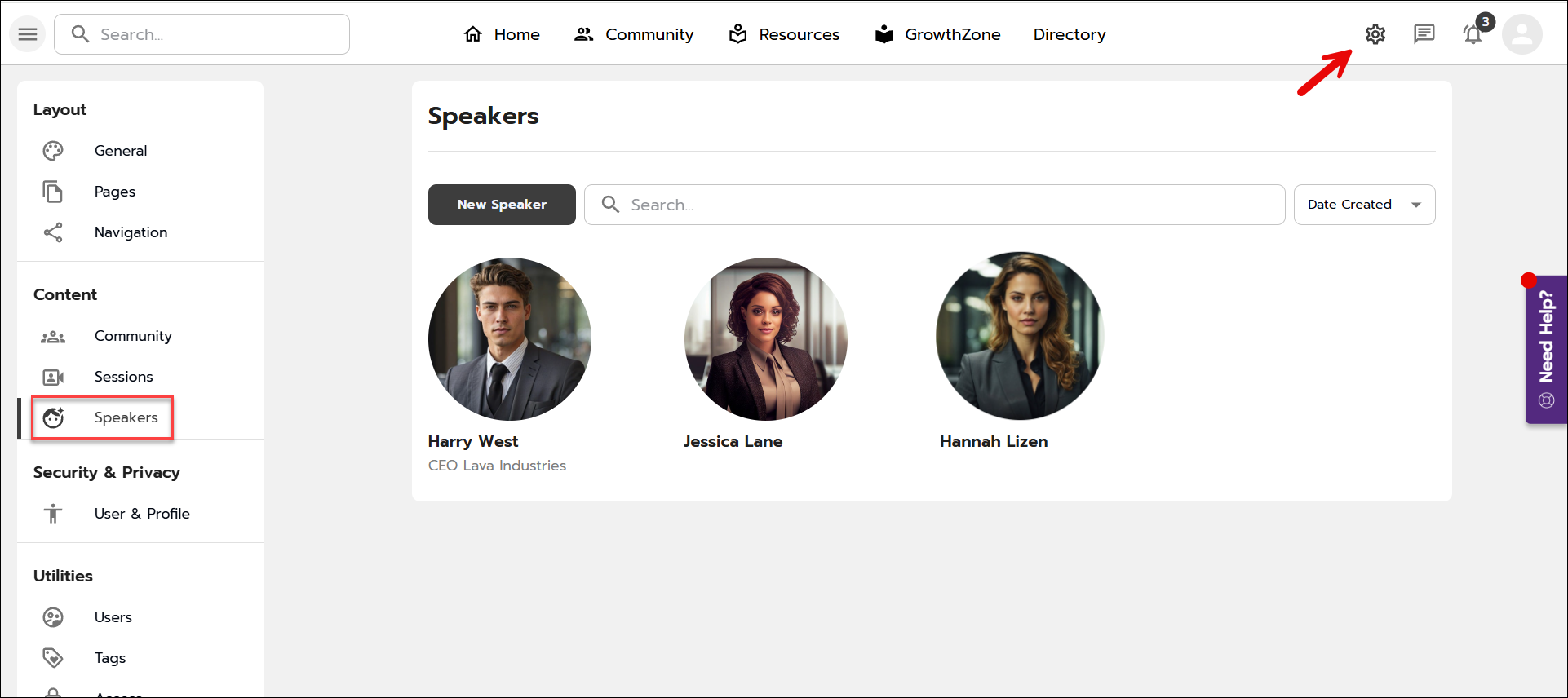Open the GrowthZone menu item
The image size is (1568, 698).
pos(937,34)
